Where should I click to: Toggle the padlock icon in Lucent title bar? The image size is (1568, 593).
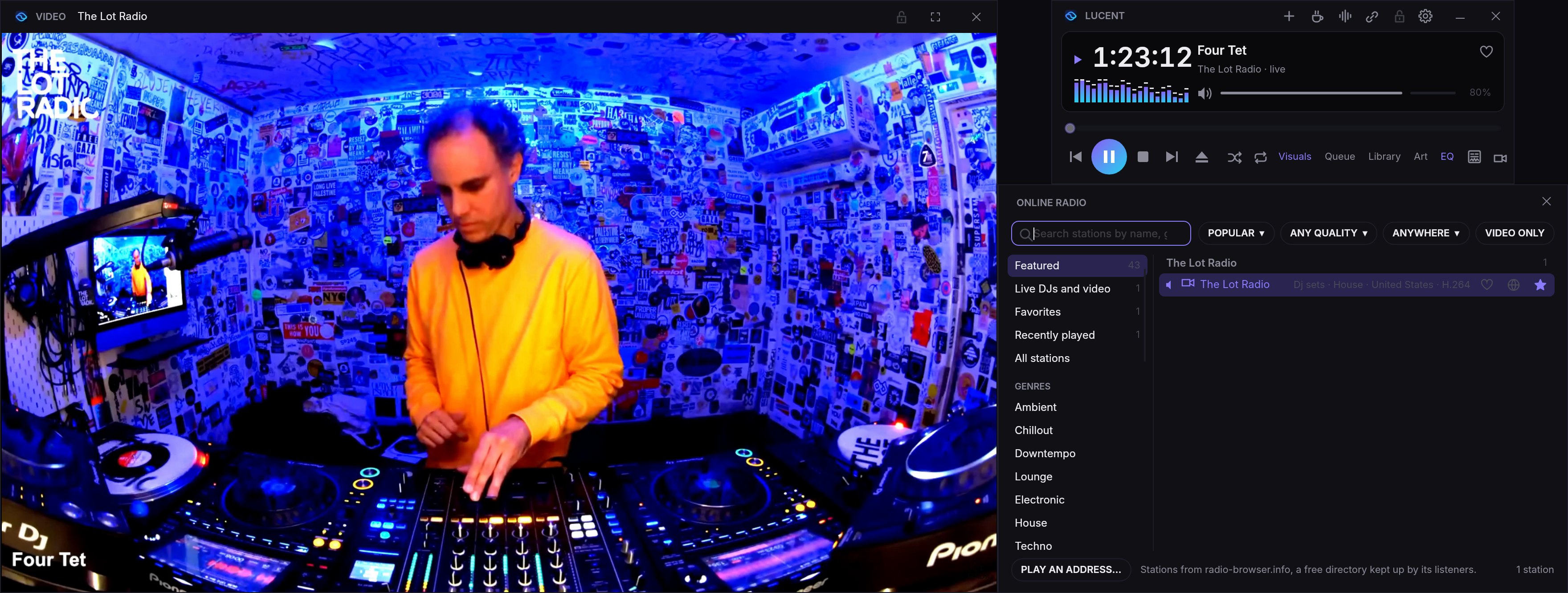pyautogui.click(x=1399, y=16)
